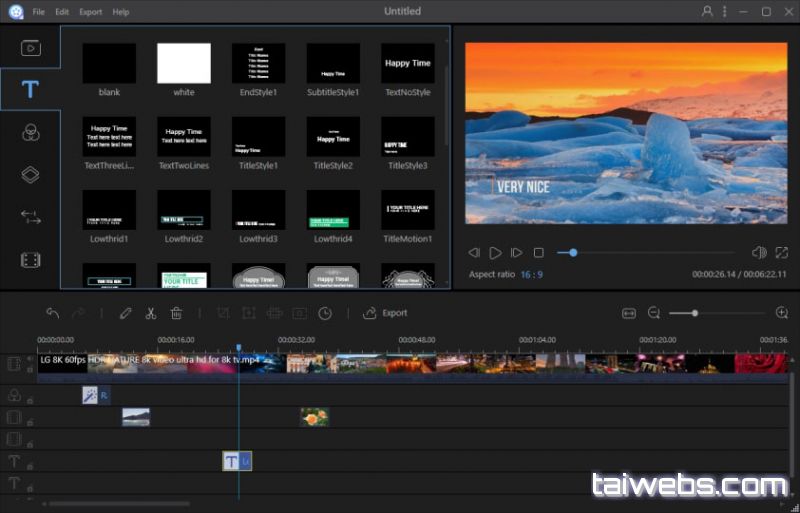Screen dimensions: 800x513
Task: Open the Transitions panel in the sidebar
Action: (30, 217)
